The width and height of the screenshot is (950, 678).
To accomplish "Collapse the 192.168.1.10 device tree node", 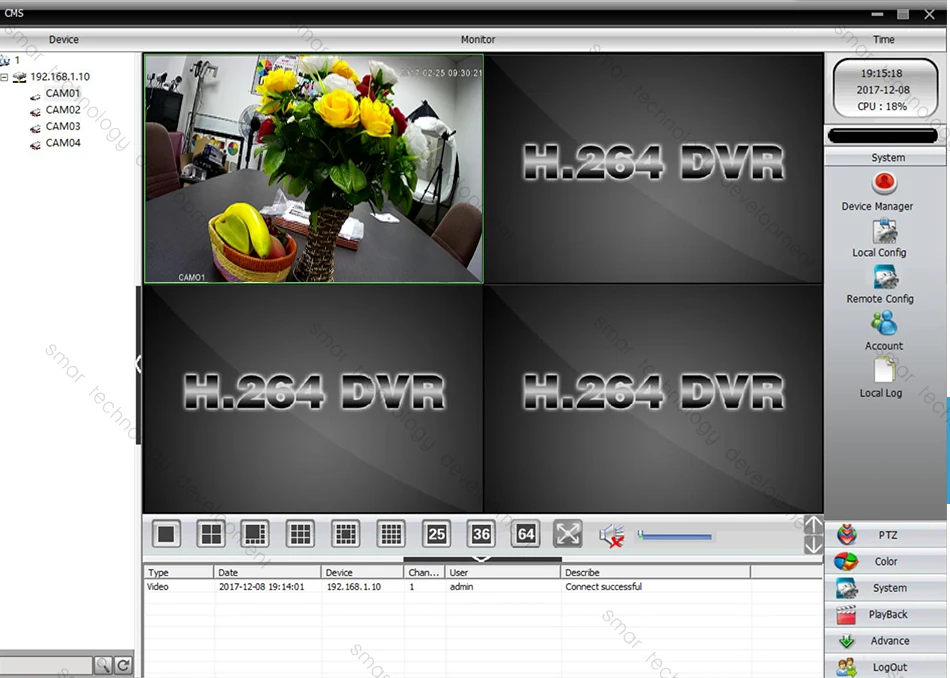I will (4, 77).
